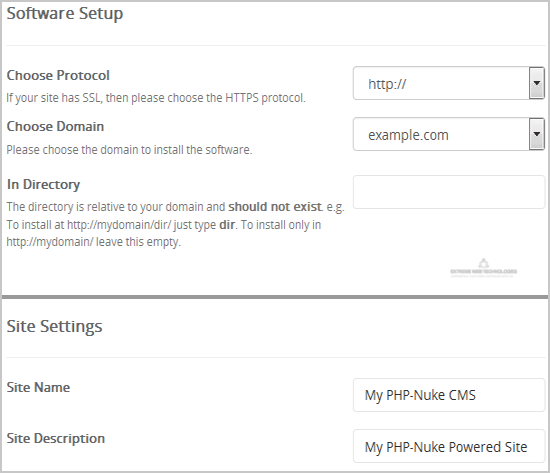Click the Site Description input box
The height and width of the screenshot is (473, 550).
tap(449, 446)
